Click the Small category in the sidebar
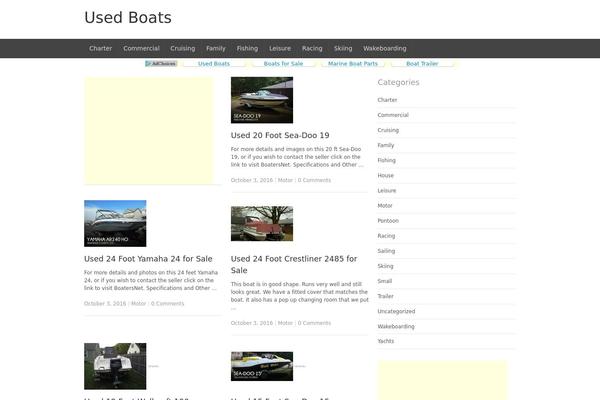Viewport: 600px width, 400px height. (x=385, y=281)
